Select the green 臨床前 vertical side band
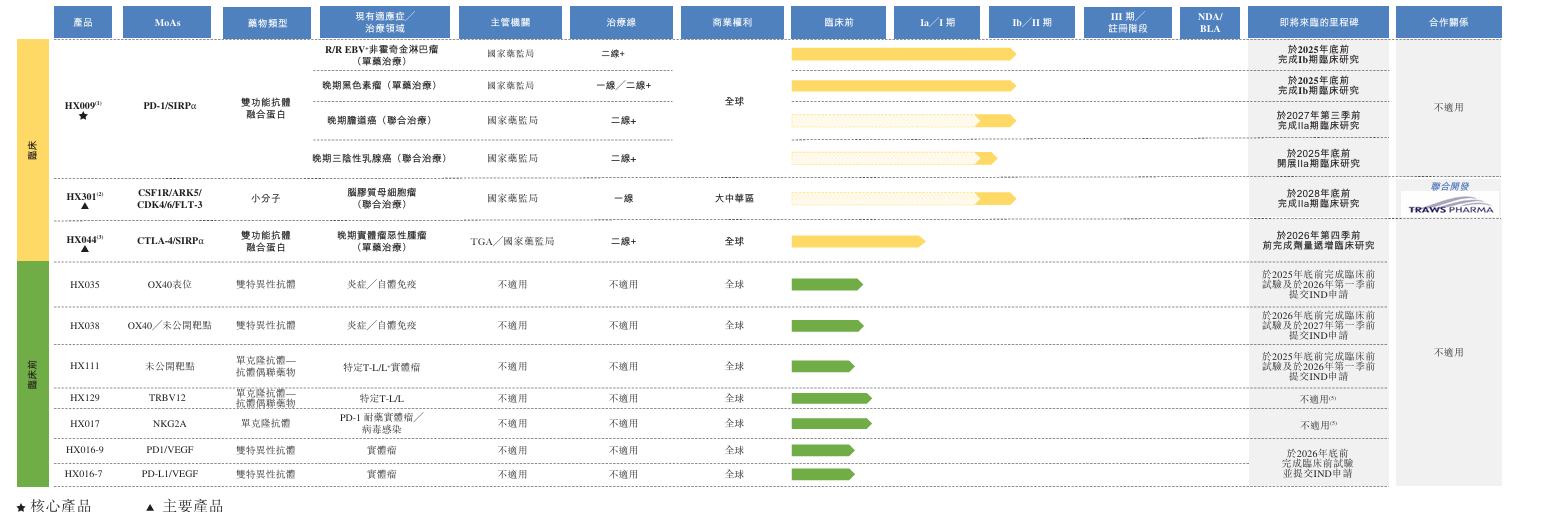1545x527 pixels. pyautogui.click(x=32, y=374)
